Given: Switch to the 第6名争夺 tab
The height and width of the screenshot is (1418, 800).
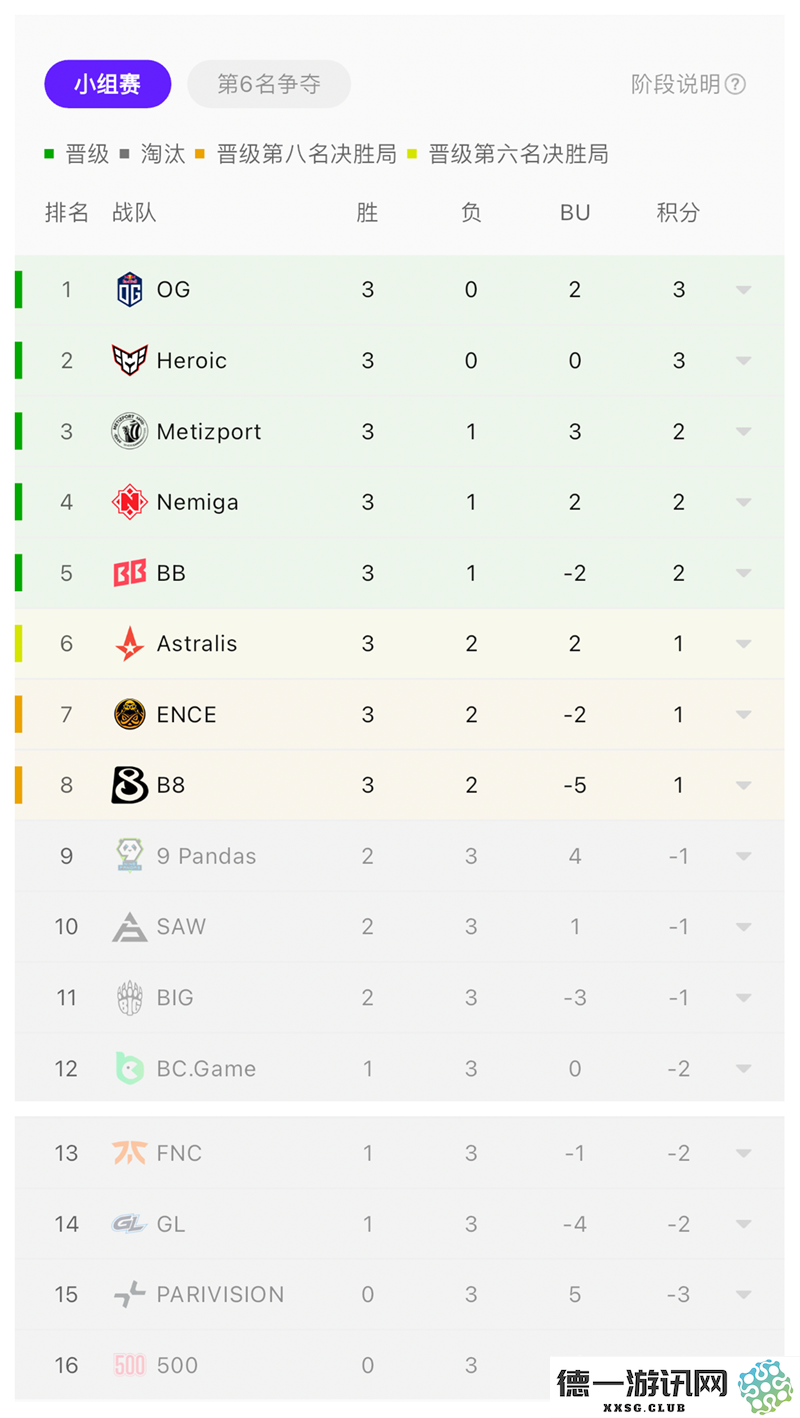Looking at the screenshot, I should pyautogui.click(x=269, y=84).
